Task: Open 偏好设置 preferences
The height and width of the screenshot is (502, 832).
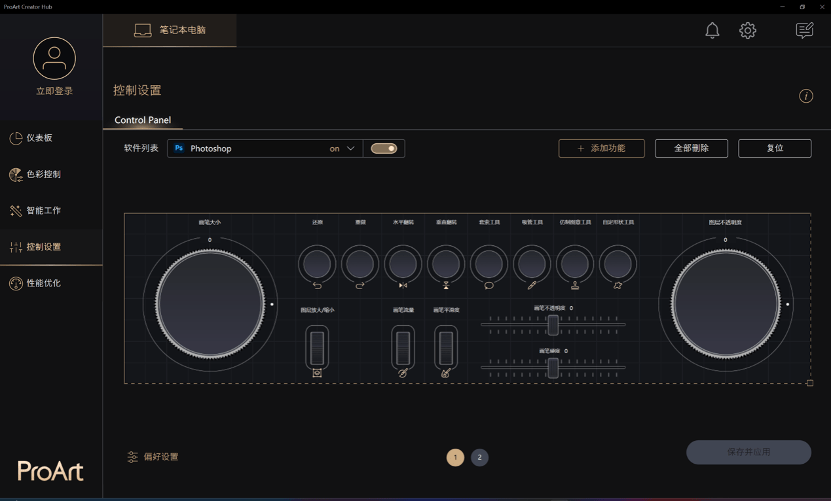Action: [152, 457]
